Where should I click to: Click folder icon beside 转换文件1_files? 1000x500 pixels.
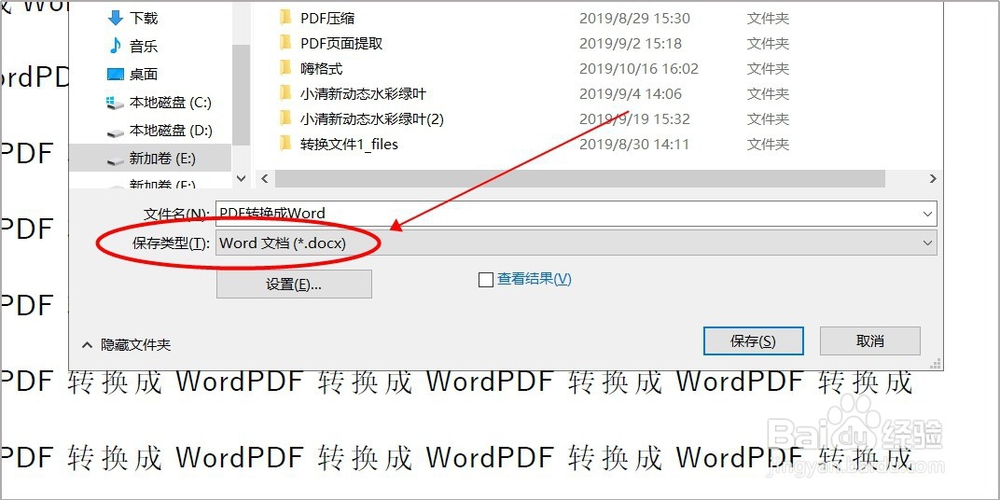(285, 144)
